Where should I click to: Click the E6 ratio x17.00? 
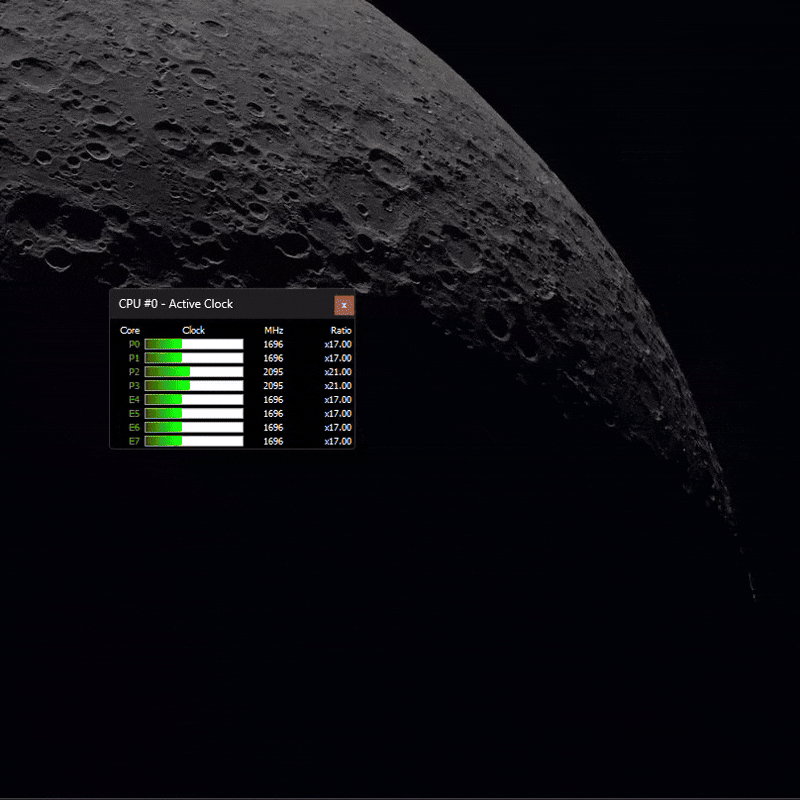tap(338, 428)
